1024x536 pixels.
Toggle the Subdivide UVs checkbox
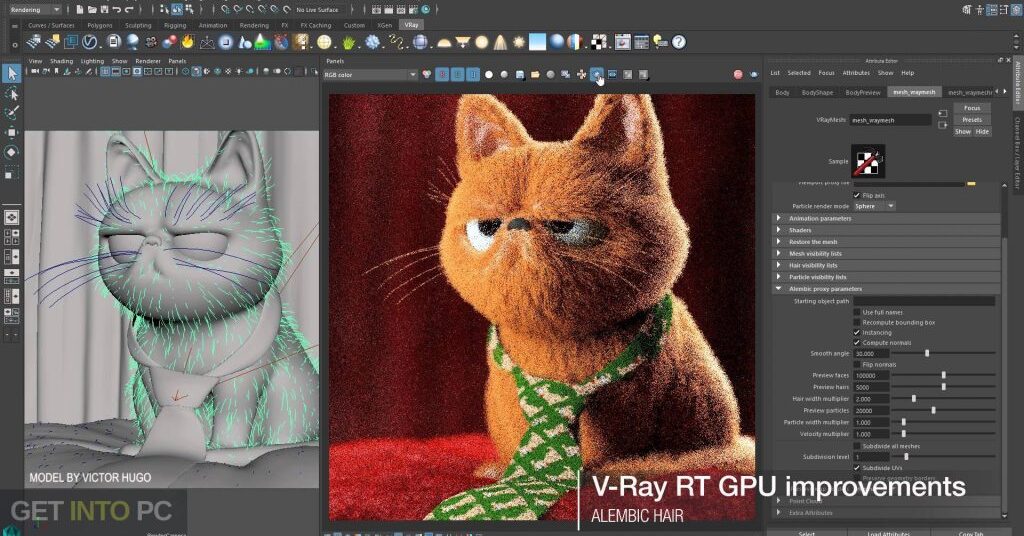857,467
